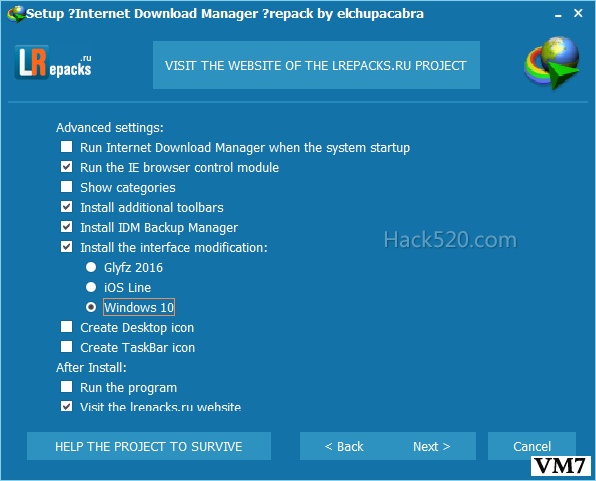Click the LRepacks.ru logo
This screenshot has width=596, height=481.
tap(53, 62)
